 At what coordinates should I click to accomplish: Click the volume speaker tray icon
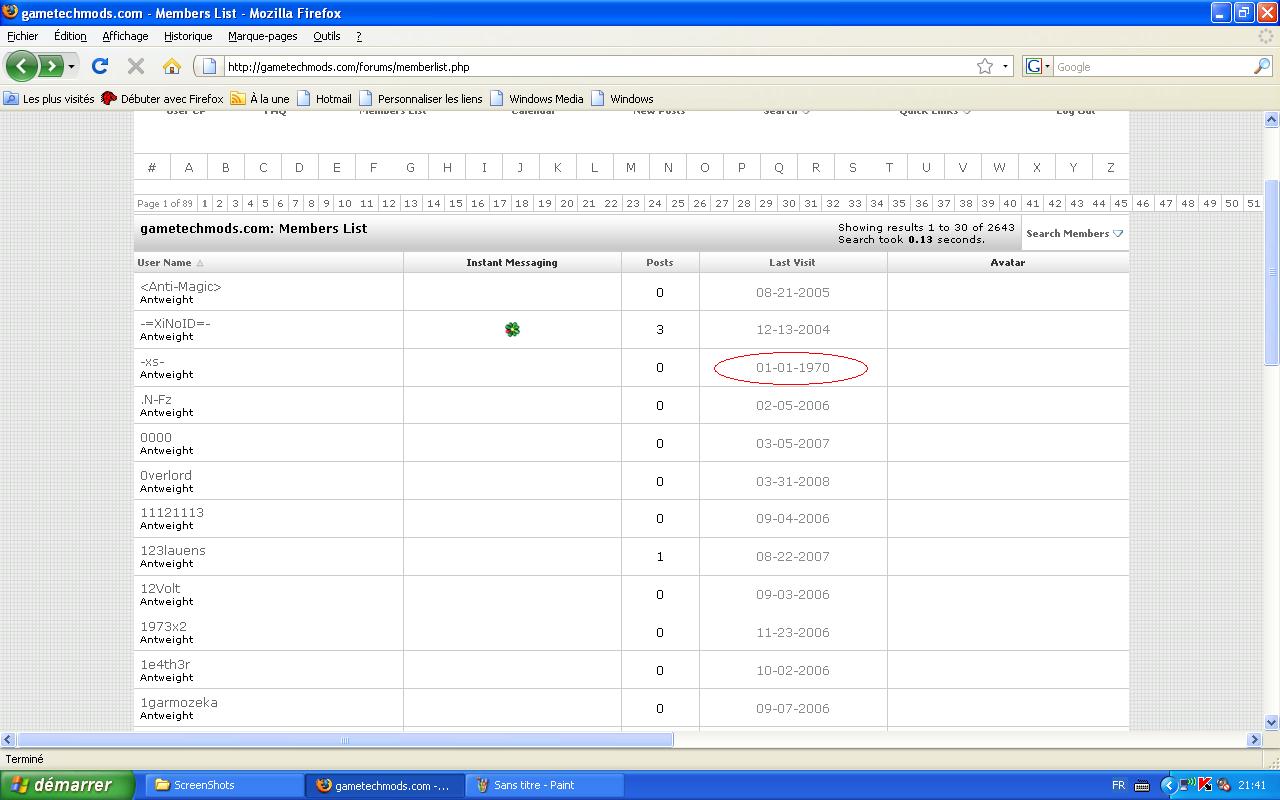[1222, 785]
